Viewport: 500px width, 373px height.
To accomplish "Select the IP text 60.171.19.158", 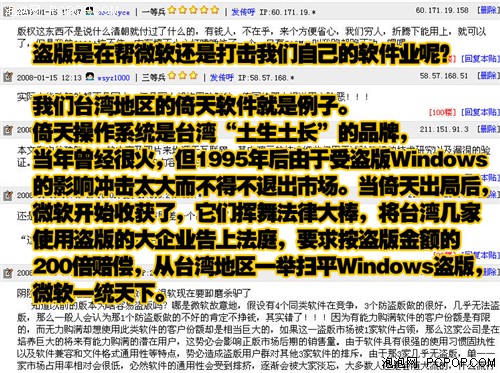I will coord(442,10).
